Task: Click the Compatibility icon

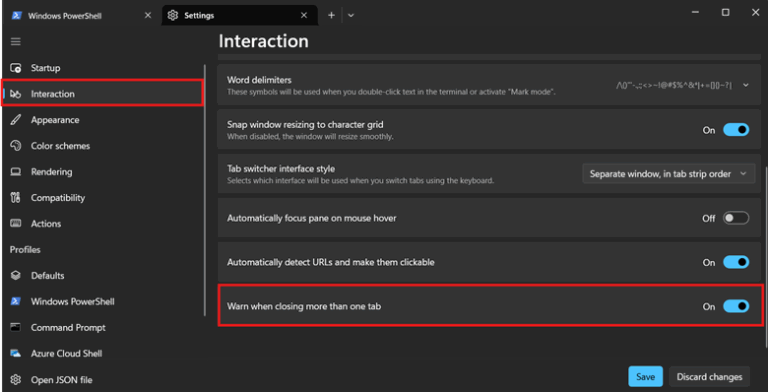Action: (16, 198)
